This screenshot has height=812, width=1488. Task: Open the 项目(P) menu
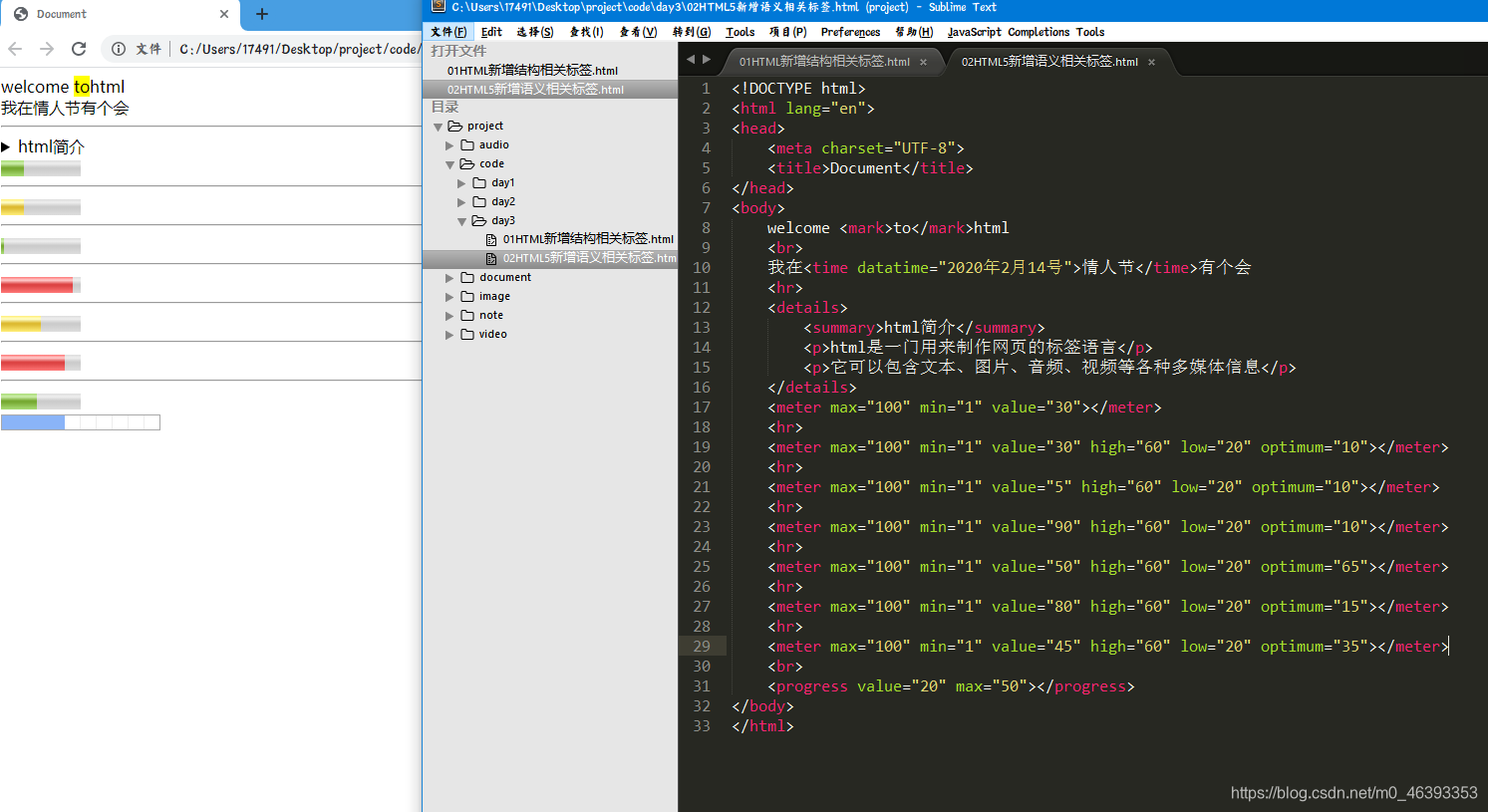click(788, 32)
